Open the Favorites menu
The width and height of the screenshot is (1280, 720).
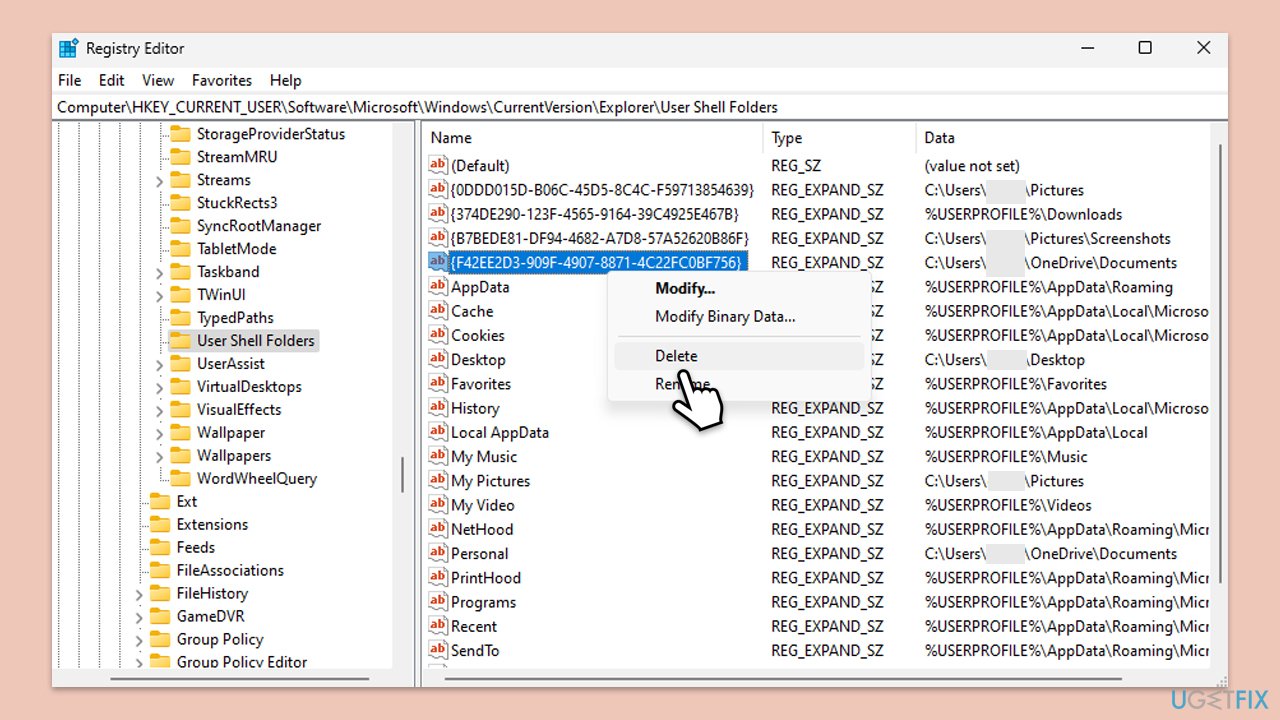coord(222,80)
